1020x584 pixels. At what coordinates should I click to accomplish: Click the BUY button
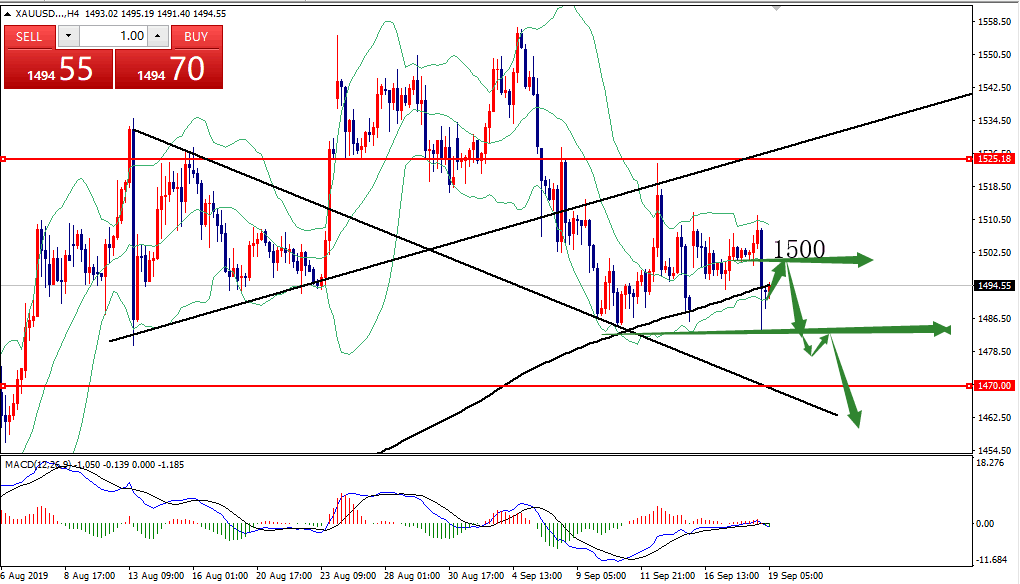(196, 36)
